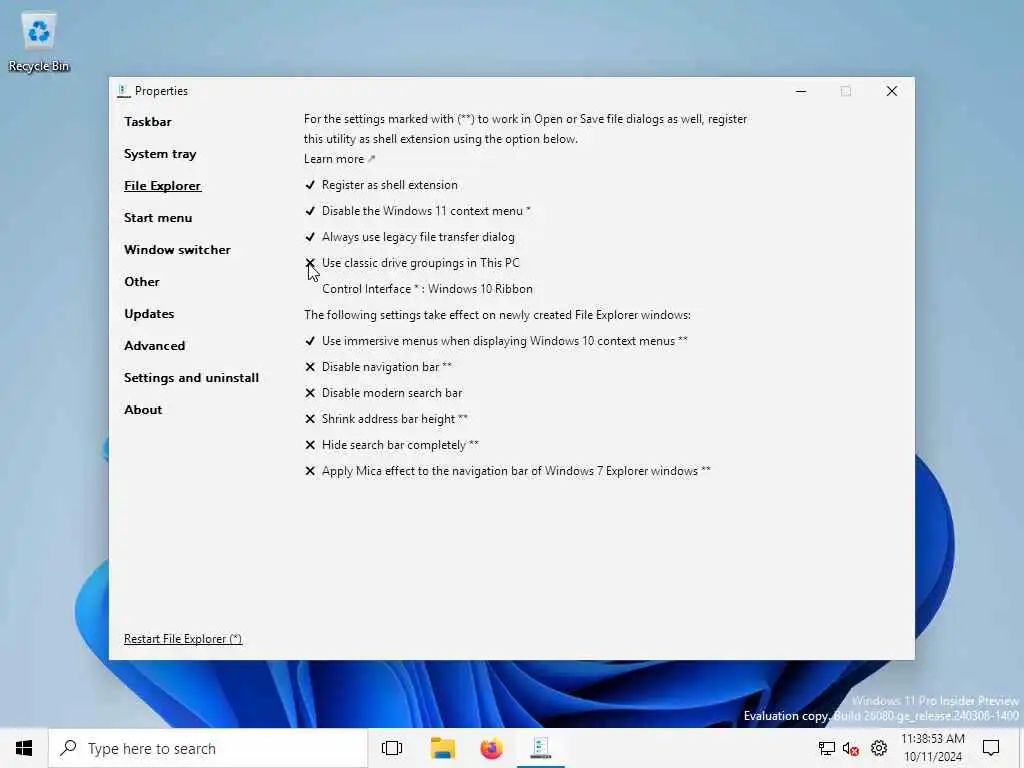Image resolution: width=1024 pixels, height=768 pixels.
Task: Launch Firefox from taskbar
Action: tap(491, 748)
